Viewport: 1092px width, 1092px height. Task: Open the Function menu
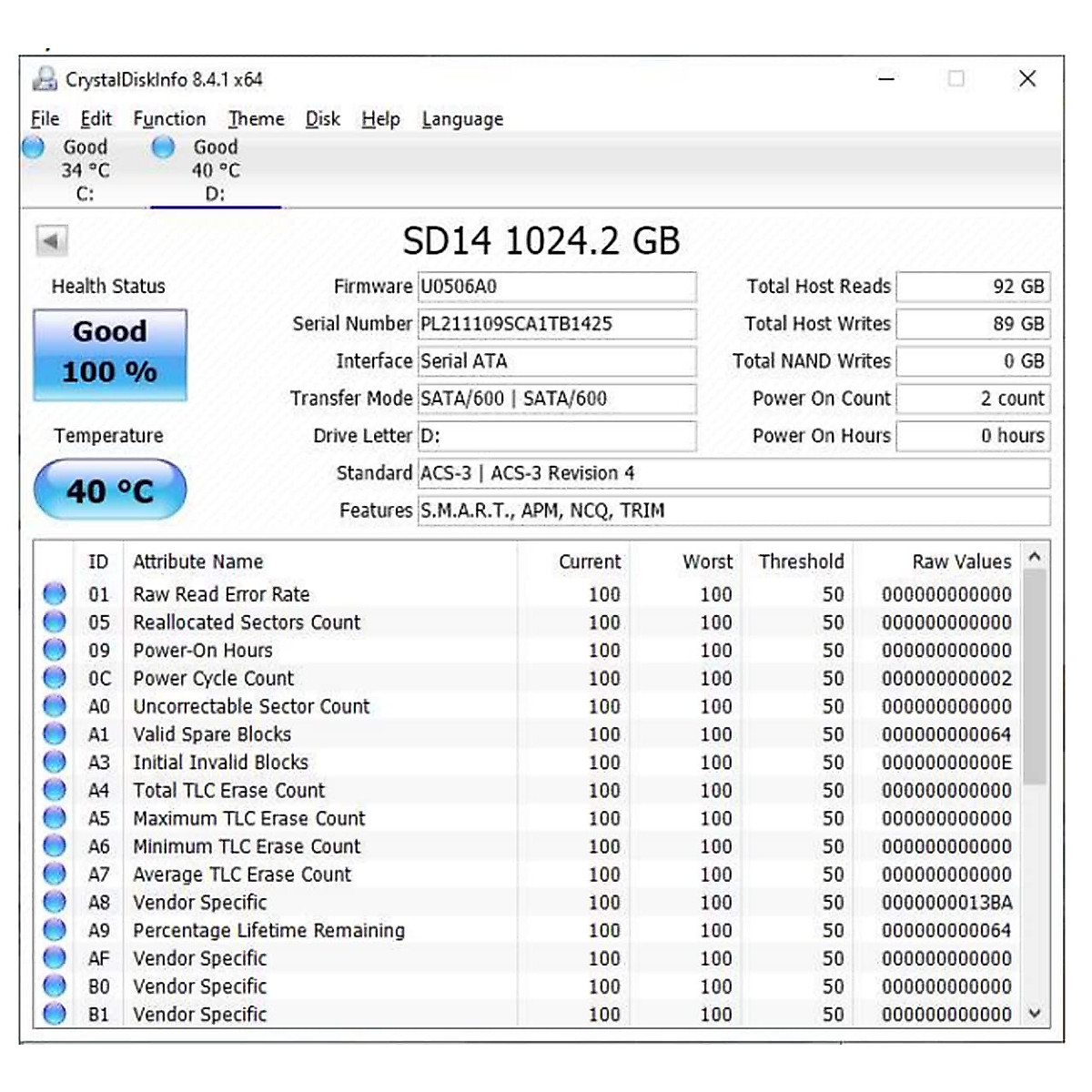tap(169, 118)
